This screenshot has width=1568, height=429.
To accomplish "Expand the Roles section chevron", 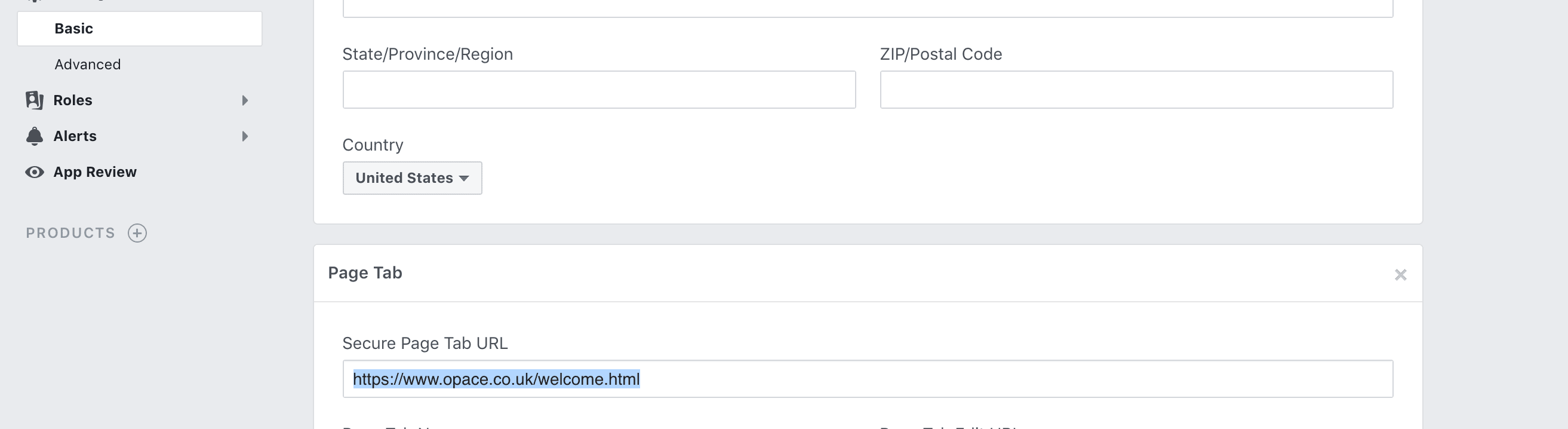I will pyautogui.click(x=246, y=100).
